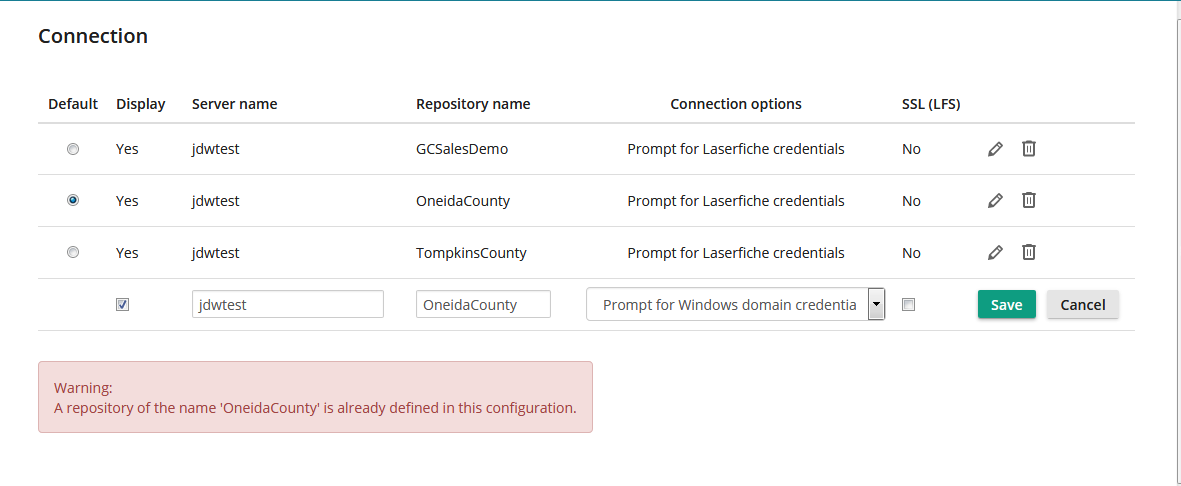This screenshot has height=486, width=1181.
Task: Delete the GCSalesDemo repository entry
Action: 1029,148
